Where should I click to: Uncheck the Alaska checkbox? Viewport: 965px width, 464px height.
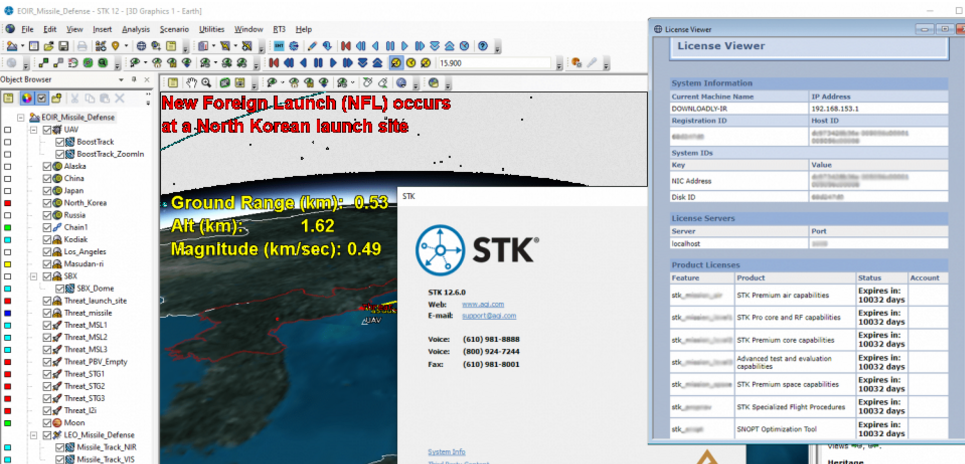[47, 166]
